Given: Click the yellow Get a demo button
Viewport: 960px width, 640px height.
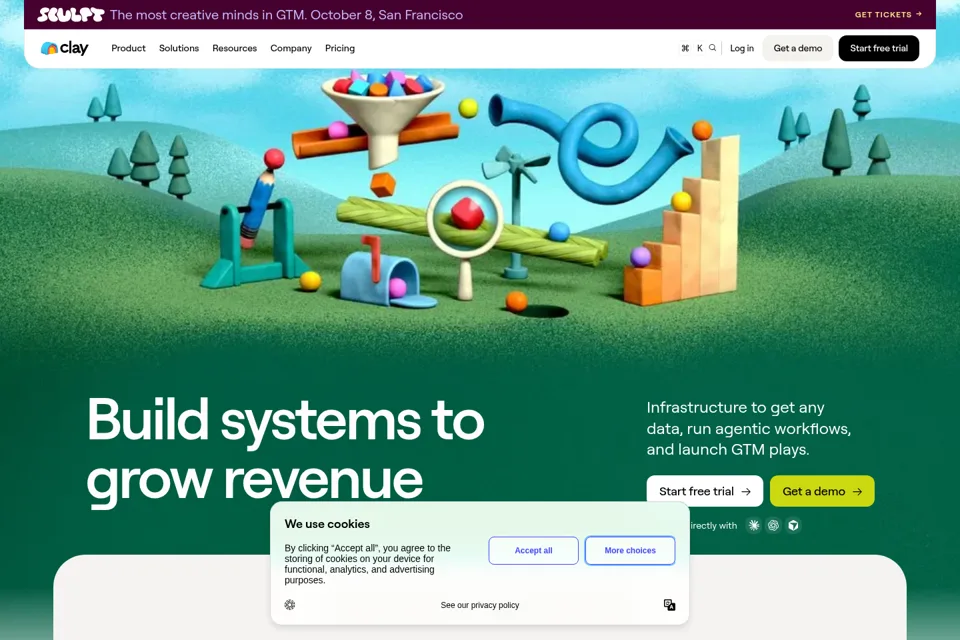Looking at the screenshot, I should (x=822, y=491).
